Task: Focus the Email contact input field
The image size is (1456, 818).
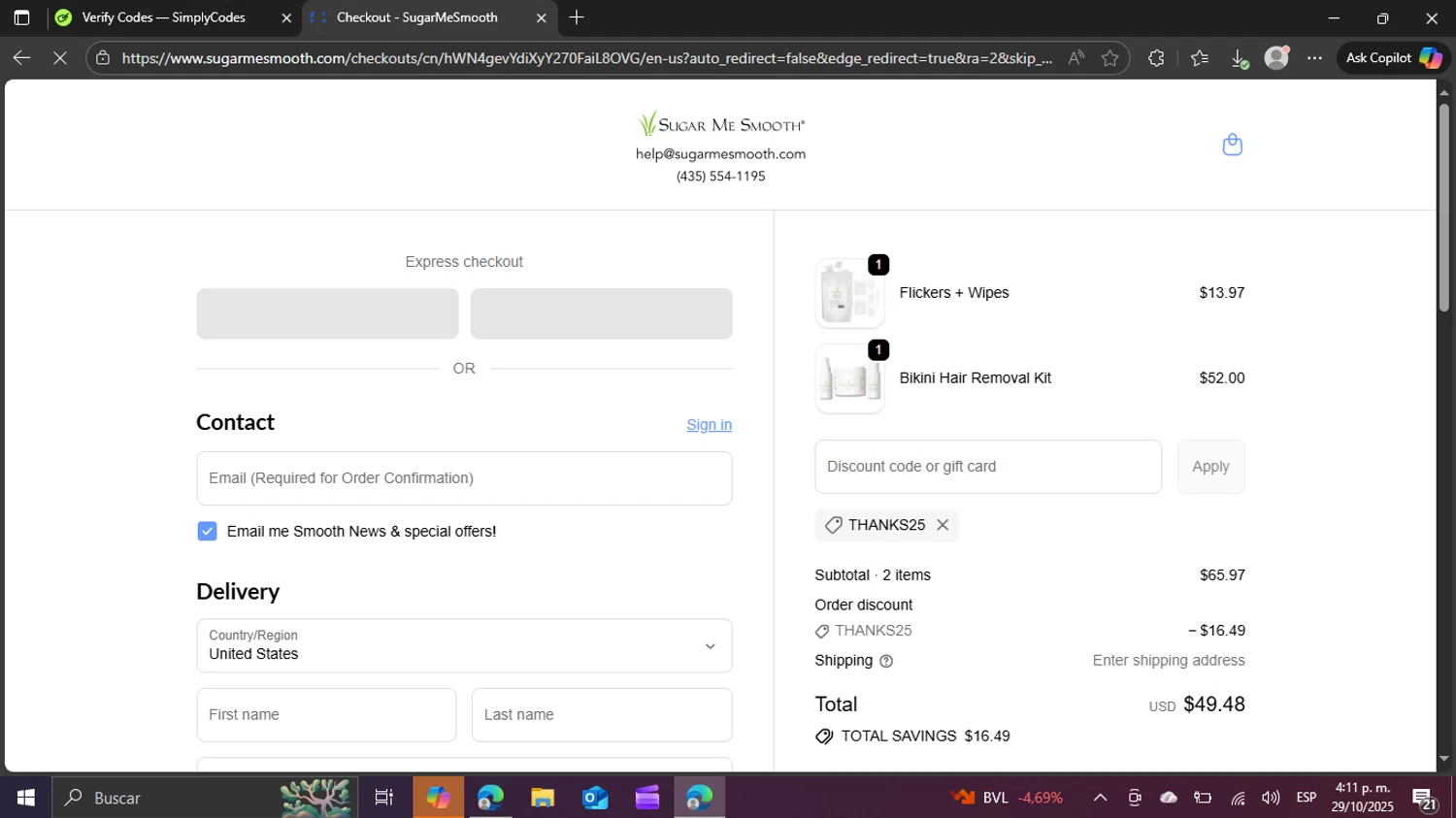Action: coord(464,478)
